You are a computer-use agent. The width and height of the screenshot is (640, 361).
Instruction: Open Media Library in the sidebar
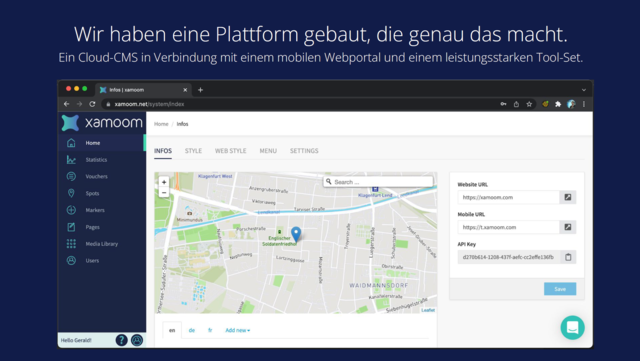(102, 243)
